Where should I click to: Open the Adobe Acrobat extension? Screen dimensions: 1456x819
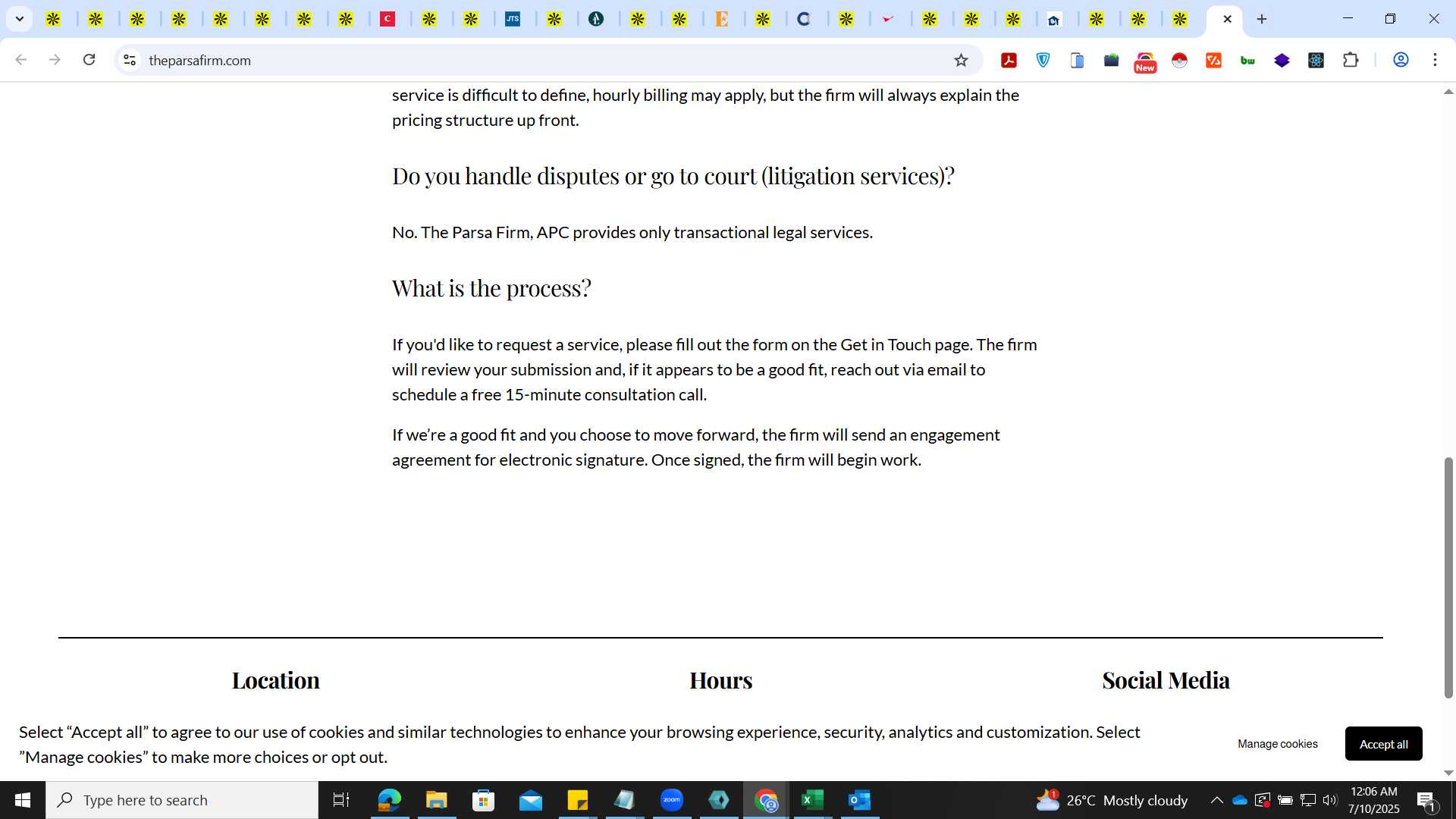[x=1009, y=60]
